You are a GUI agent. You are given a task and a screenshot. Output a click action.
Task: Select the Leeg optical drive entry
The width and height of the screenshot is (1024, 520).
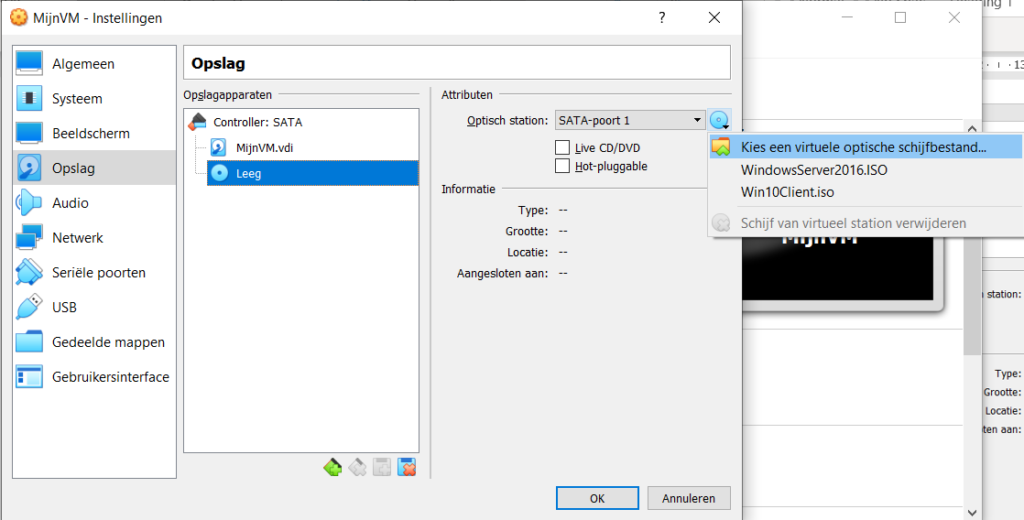[250, 173]
